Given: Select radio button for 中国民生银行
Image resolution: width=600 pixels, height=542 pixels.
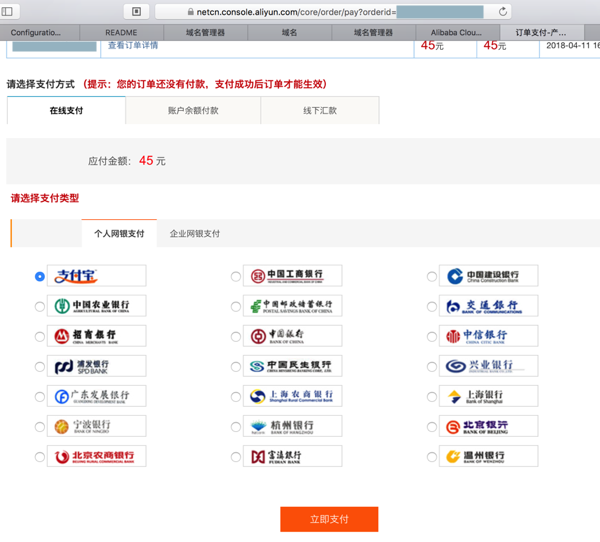Looking at the screenshot, I should pos(236,367).
